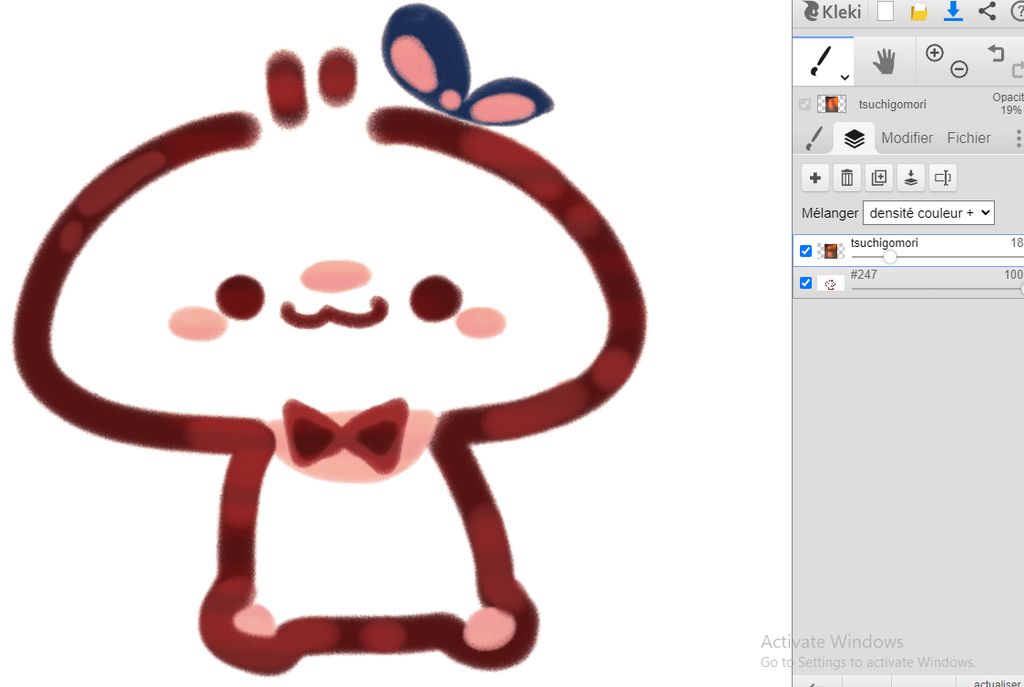Open an image with the folder icon

(x=919, y=11)
